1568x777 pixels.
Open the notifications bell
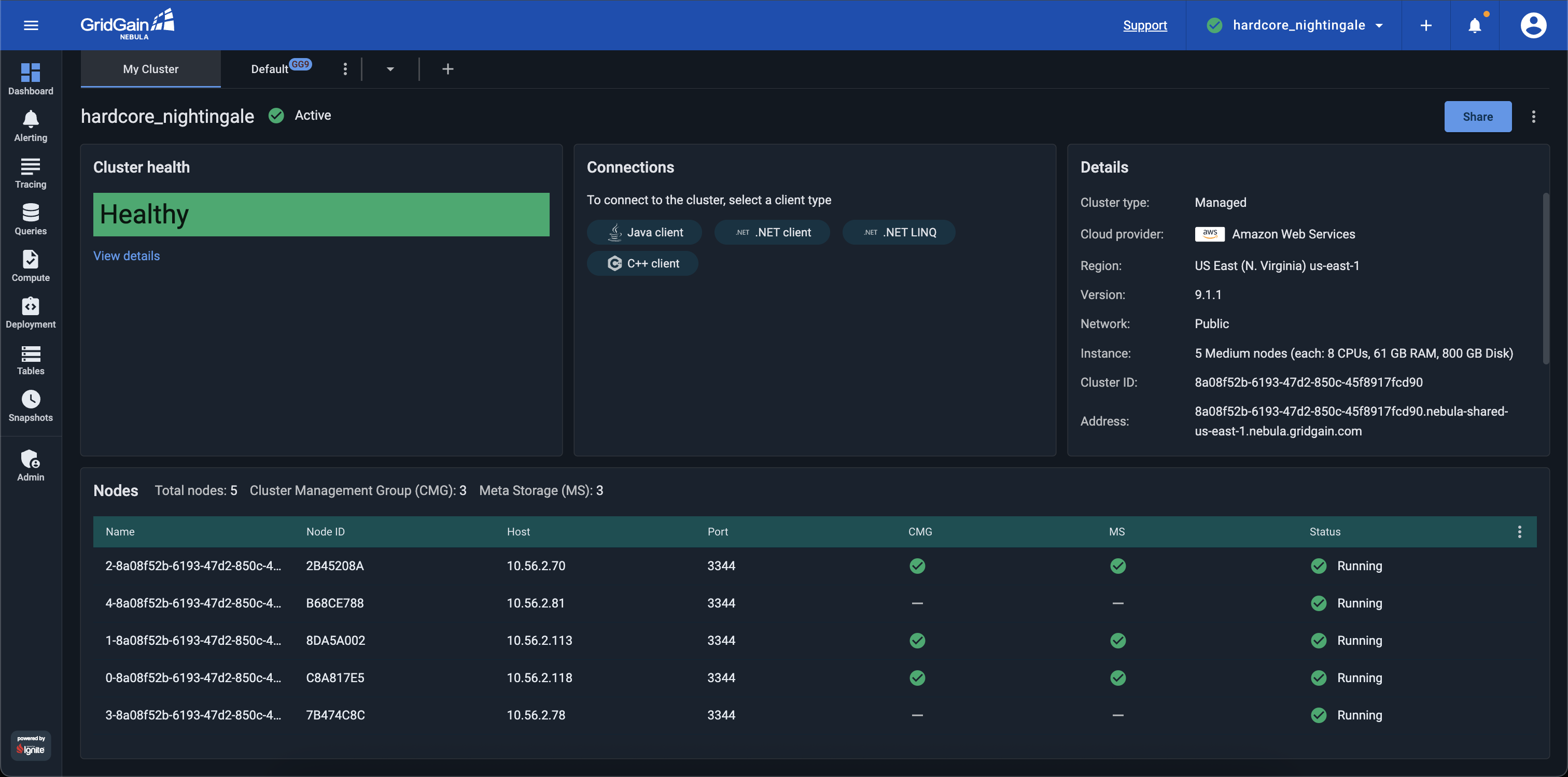pyautogui.click(x=1474, y=25)
